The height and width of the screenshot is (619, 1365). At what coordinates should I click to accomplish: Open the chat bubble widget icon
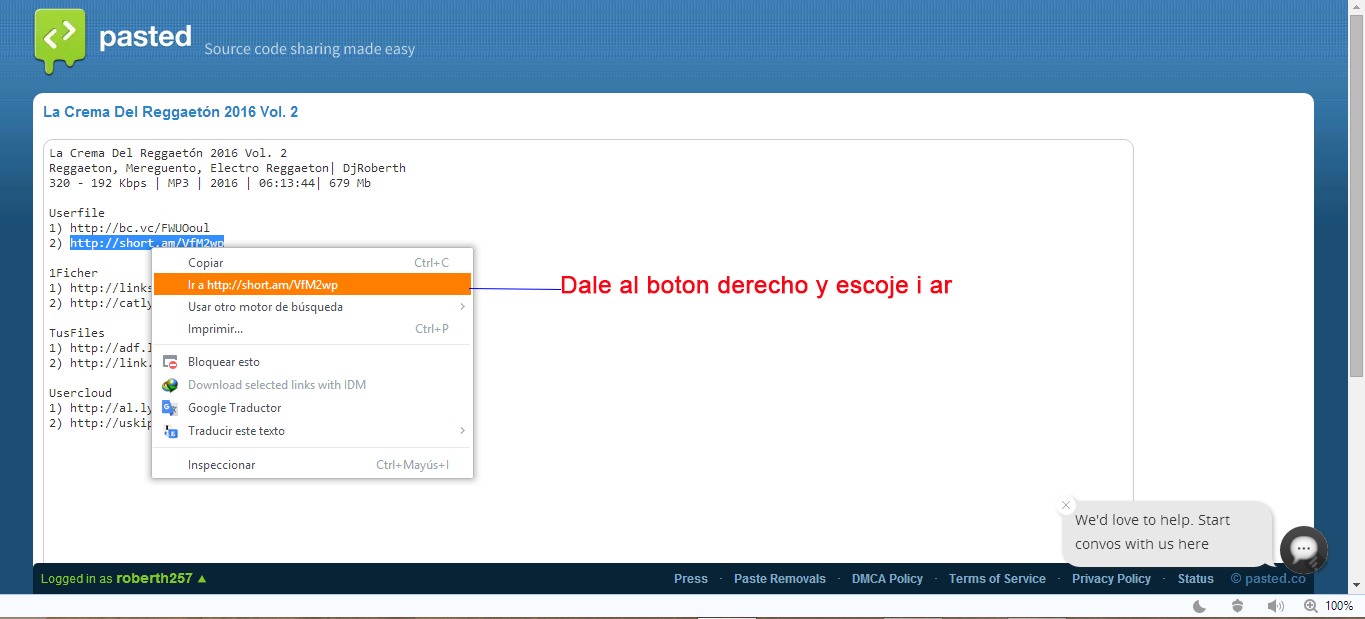(x=1303, y=550)
